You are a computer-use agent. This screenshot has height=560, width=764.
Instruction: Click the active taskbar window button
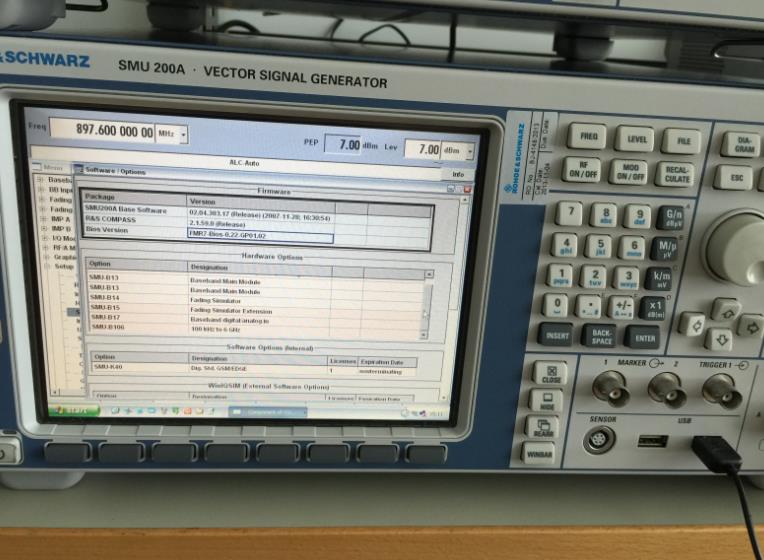click(x=267, y=412)
